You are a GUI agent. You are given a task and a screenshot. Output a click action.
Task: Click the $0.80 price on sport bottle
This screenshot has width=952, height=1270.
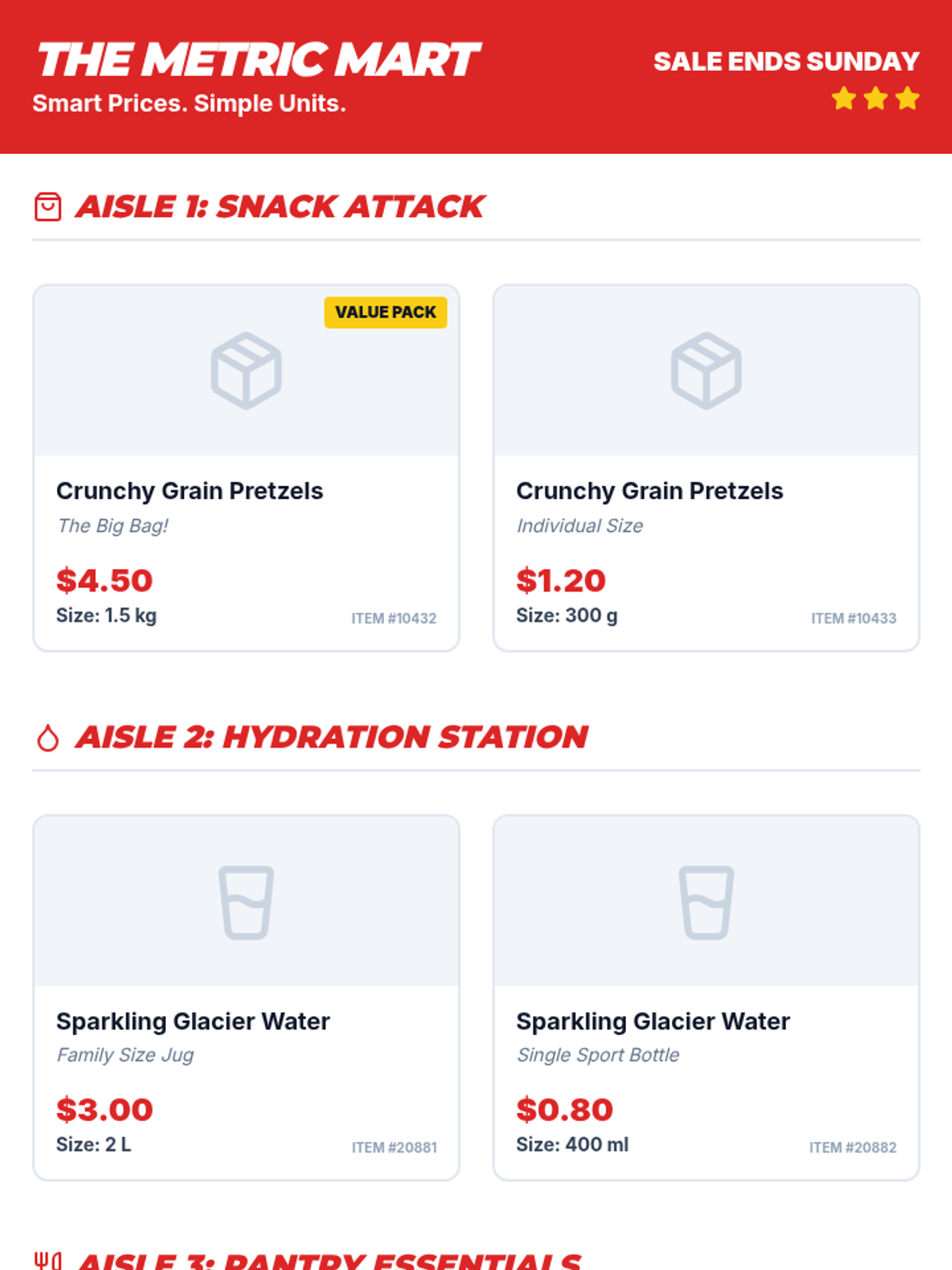coord(564,1110)
